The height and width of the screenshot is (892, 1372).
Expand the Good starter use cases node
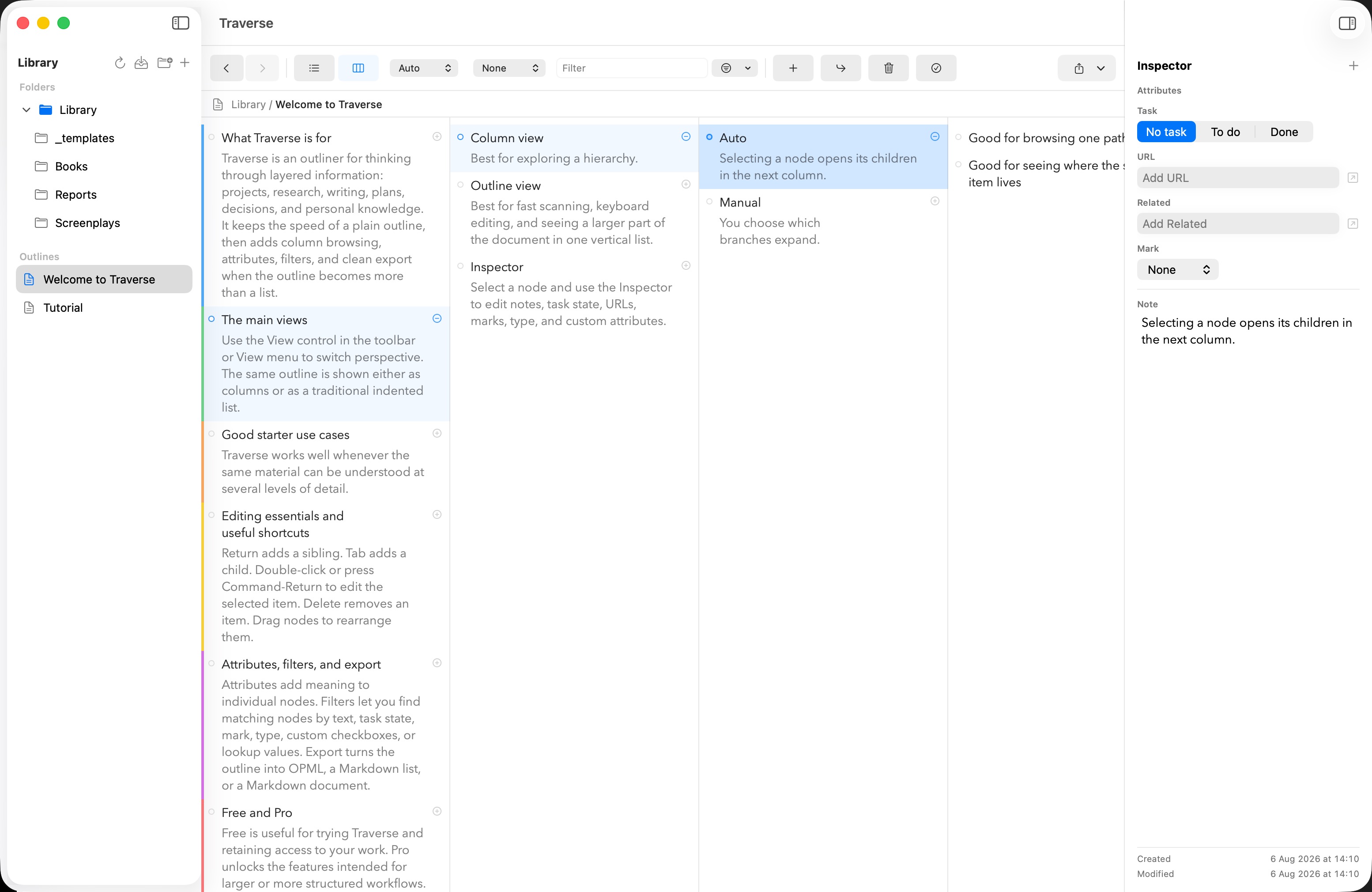437,434
